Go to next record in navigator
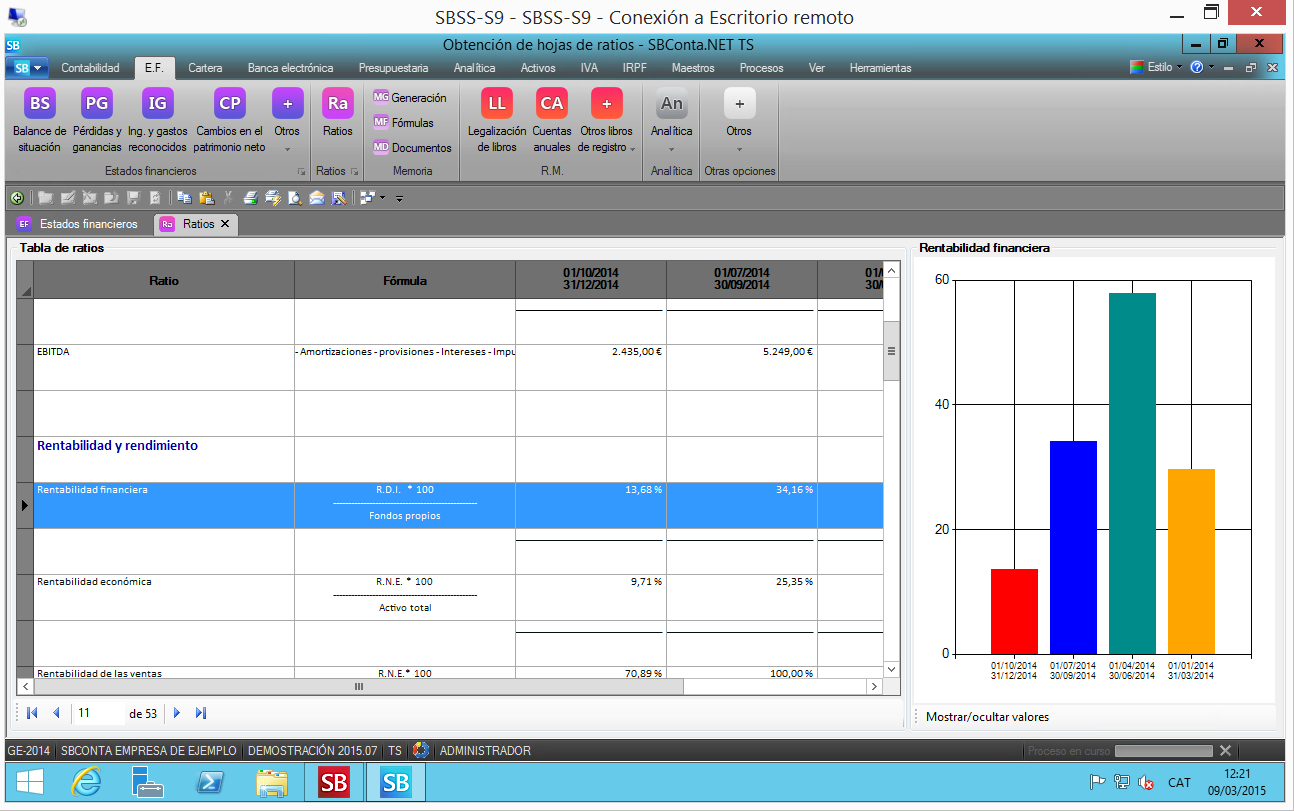The width and height of the screenshot is (1294, 811). point(177,713)
